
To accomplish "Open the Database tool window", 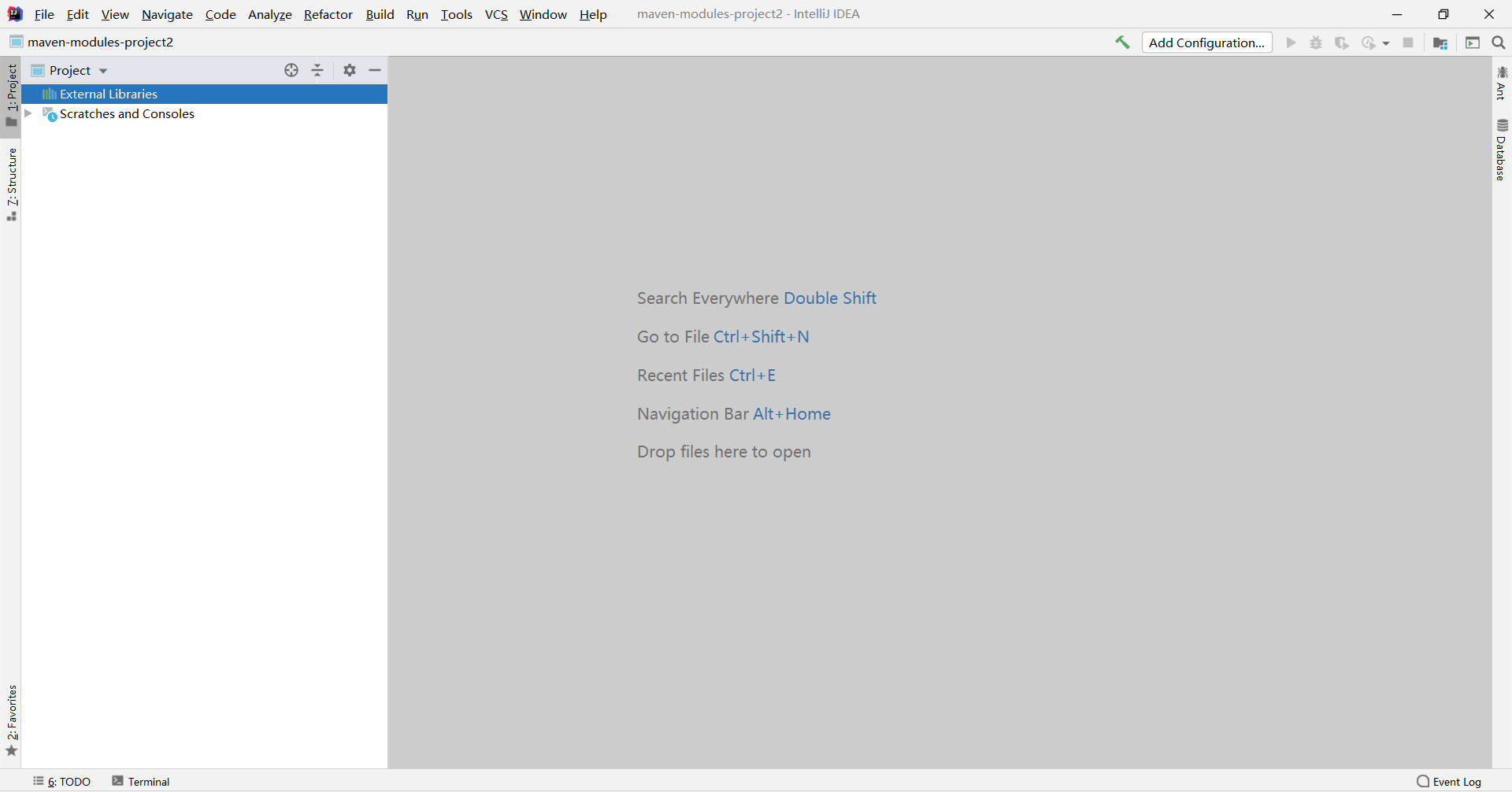I will [1502, 150].
